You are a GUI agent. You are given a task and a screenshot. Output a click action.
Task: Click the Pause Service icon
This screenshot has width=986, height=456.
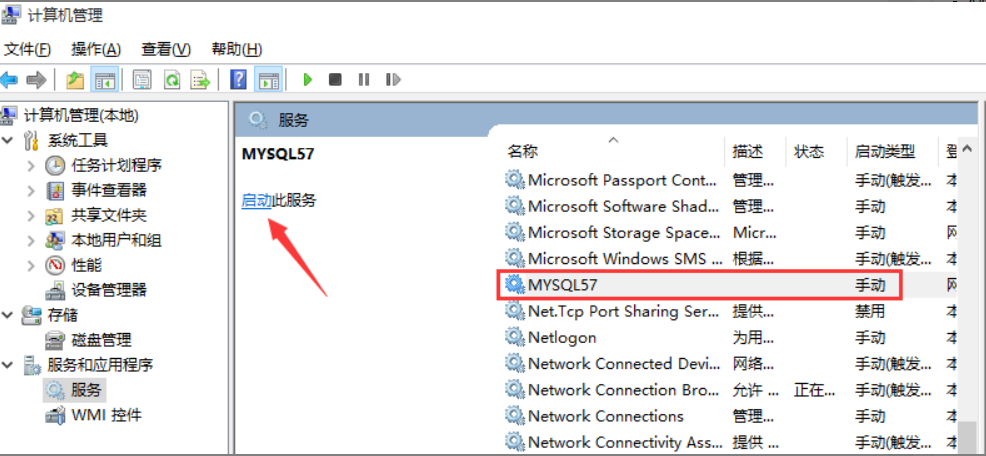(364, 80)
